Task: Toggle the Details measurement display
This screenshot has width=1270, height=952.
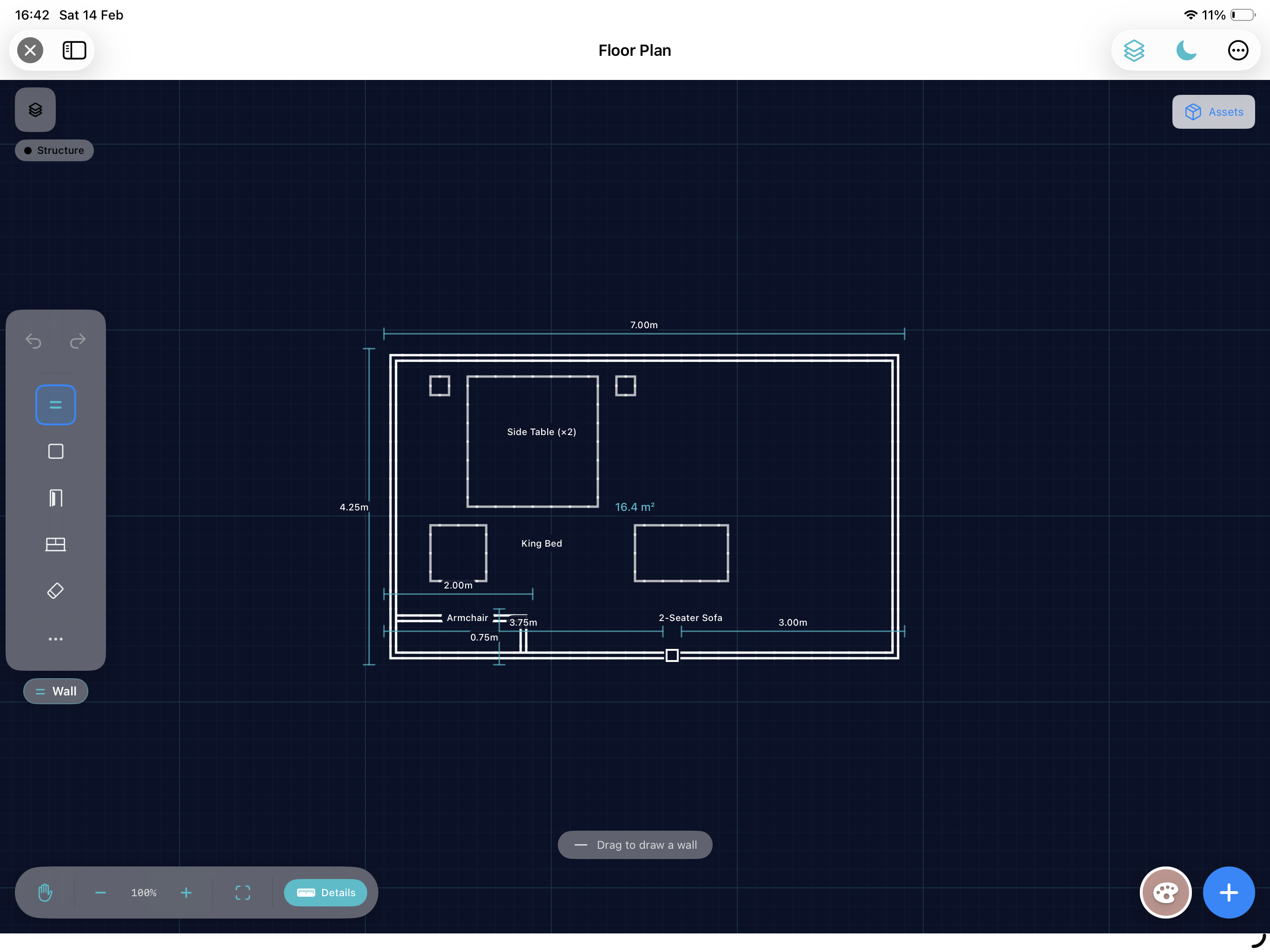Action: tap(325, 892)
